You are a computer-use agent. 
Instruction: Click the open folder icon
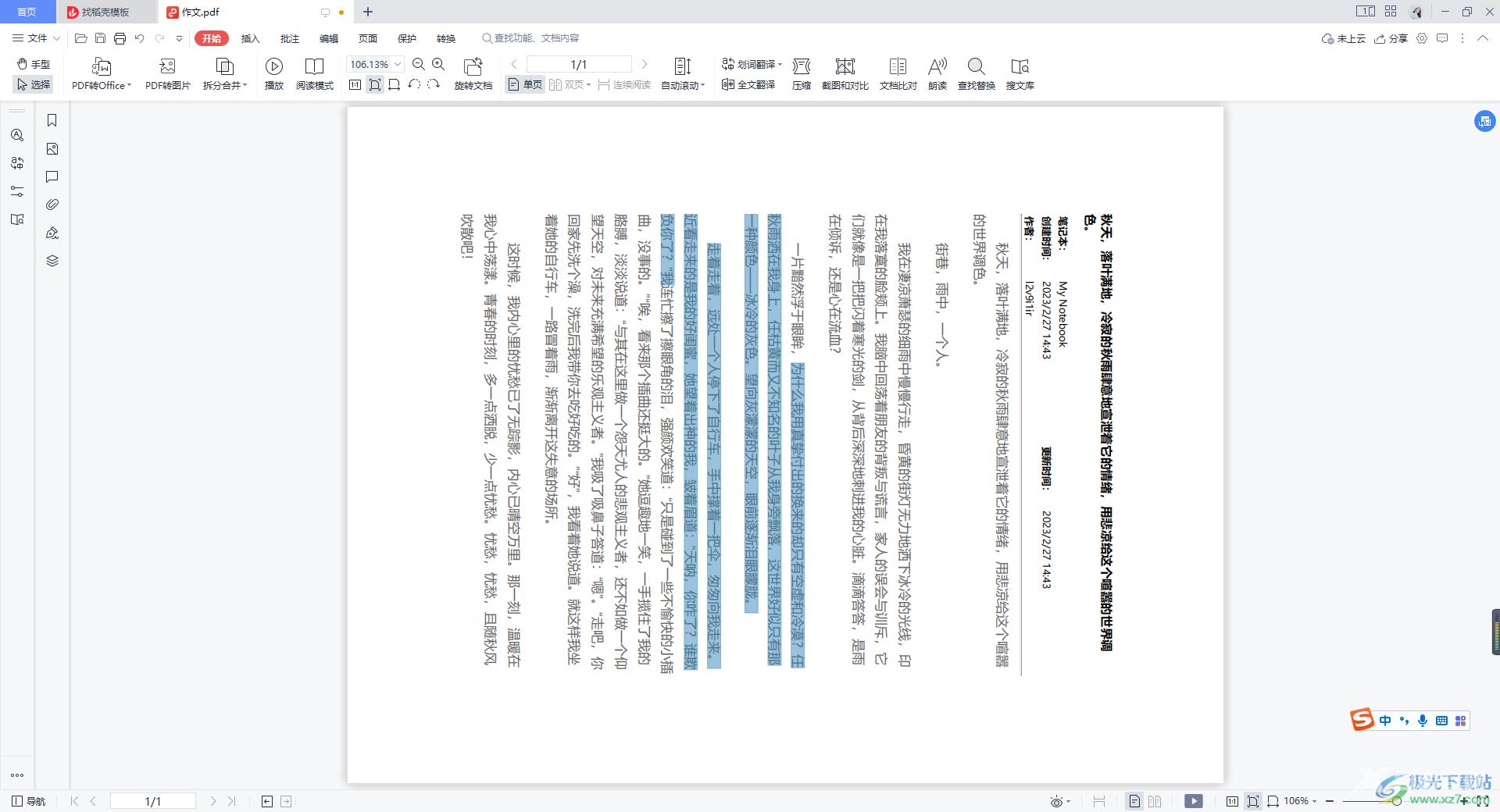click(x=80, y=38)
